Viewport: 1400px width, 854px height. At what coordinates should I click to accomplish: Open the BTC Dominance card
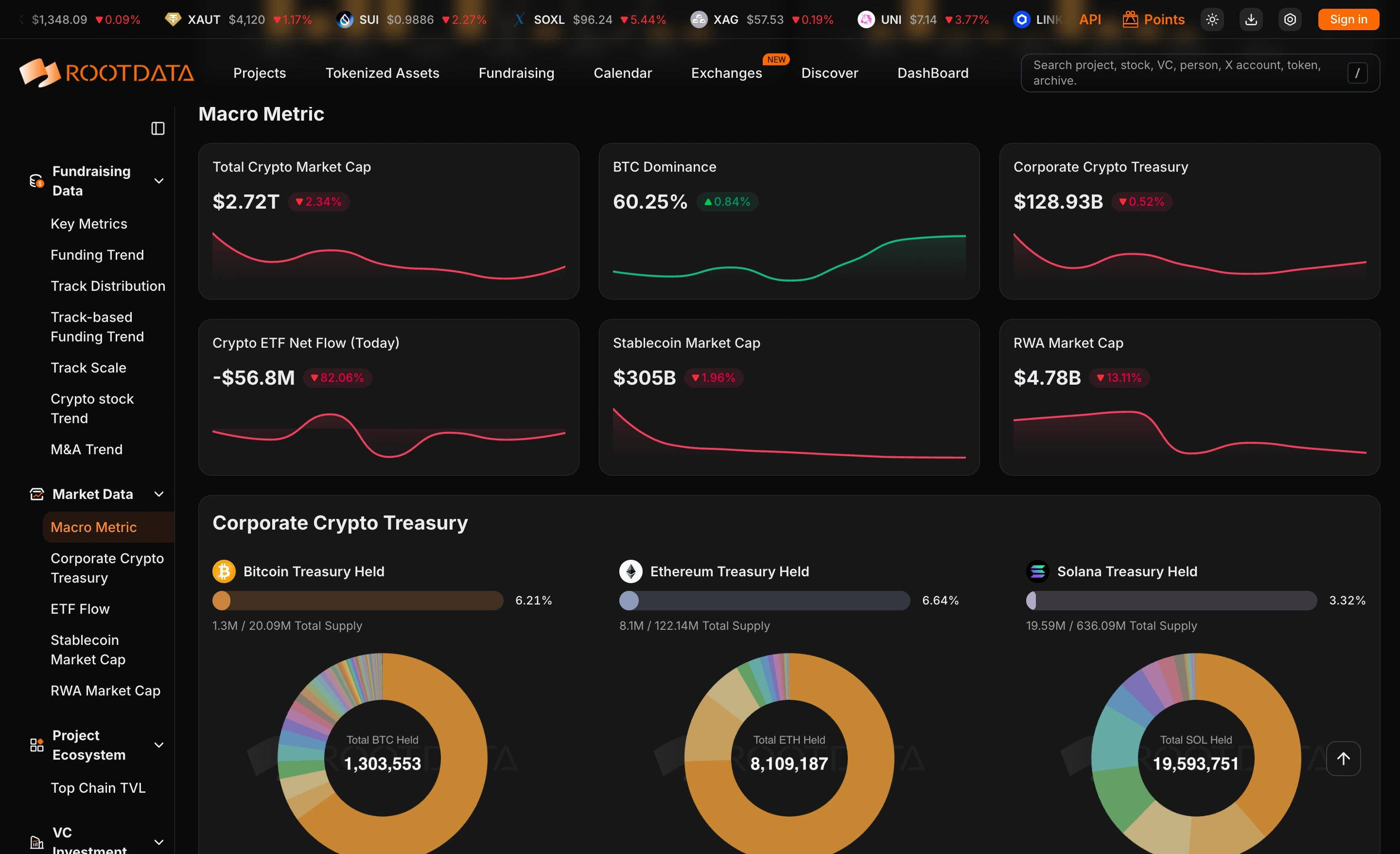point(789,221)
